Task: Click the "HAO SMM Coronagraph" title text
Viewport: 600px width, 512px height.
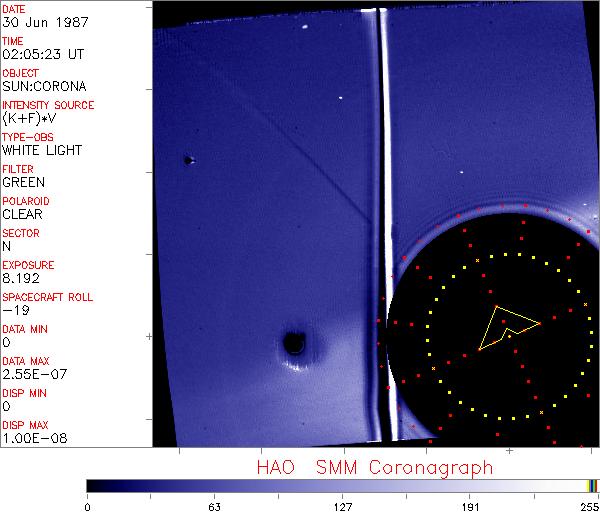Action: tap(374, 467)
